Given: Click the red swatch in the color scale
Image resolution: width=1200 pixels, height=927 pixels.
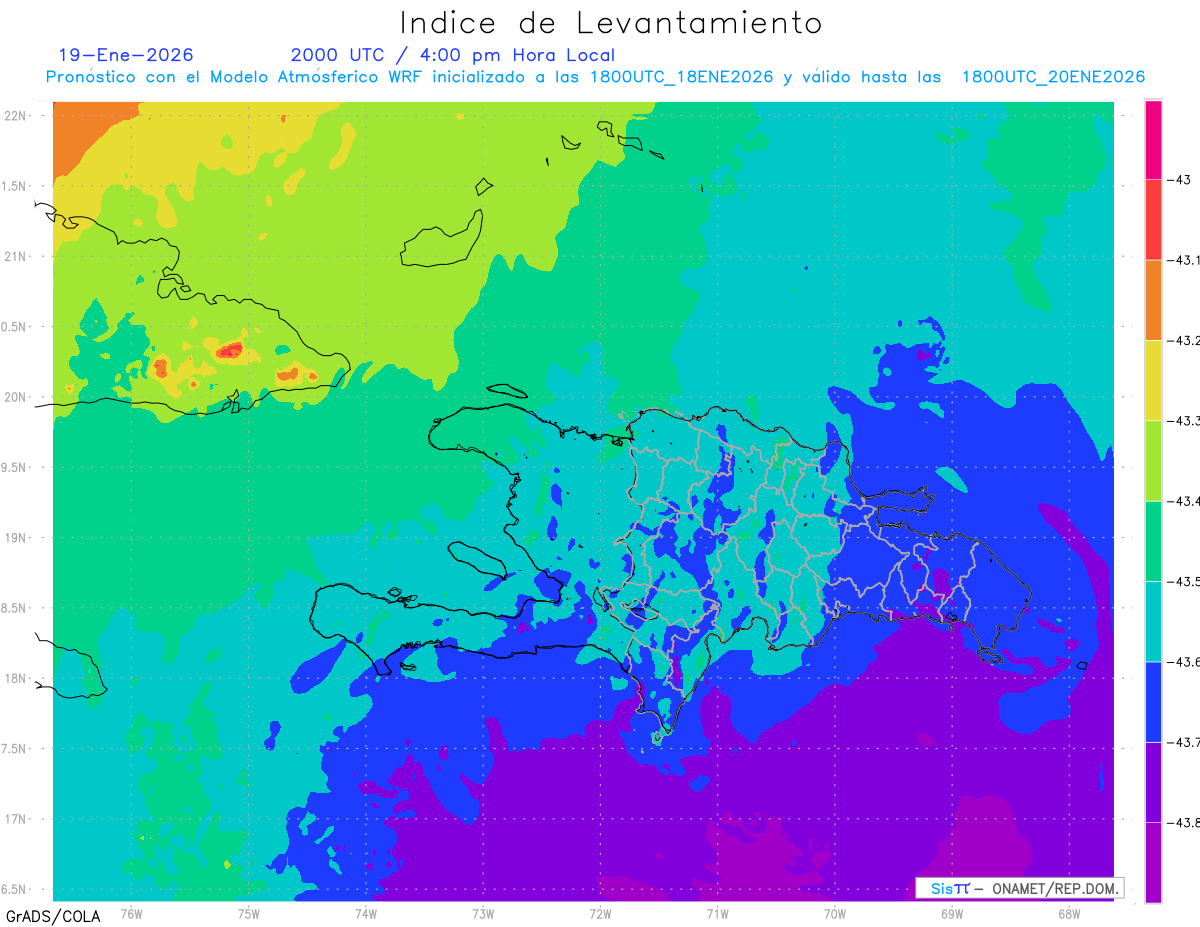Looking at the screenshot, I should [1153, 220].
